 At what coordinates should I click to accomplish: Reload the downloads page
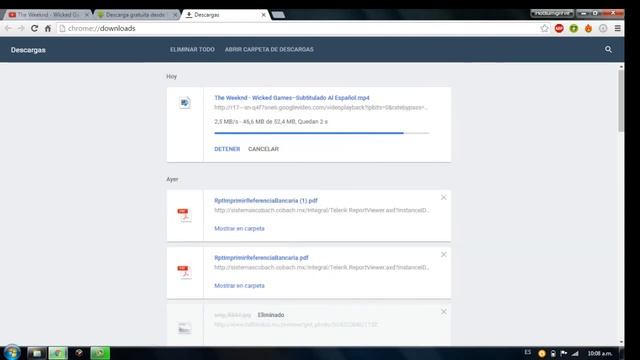coord(35,29)
